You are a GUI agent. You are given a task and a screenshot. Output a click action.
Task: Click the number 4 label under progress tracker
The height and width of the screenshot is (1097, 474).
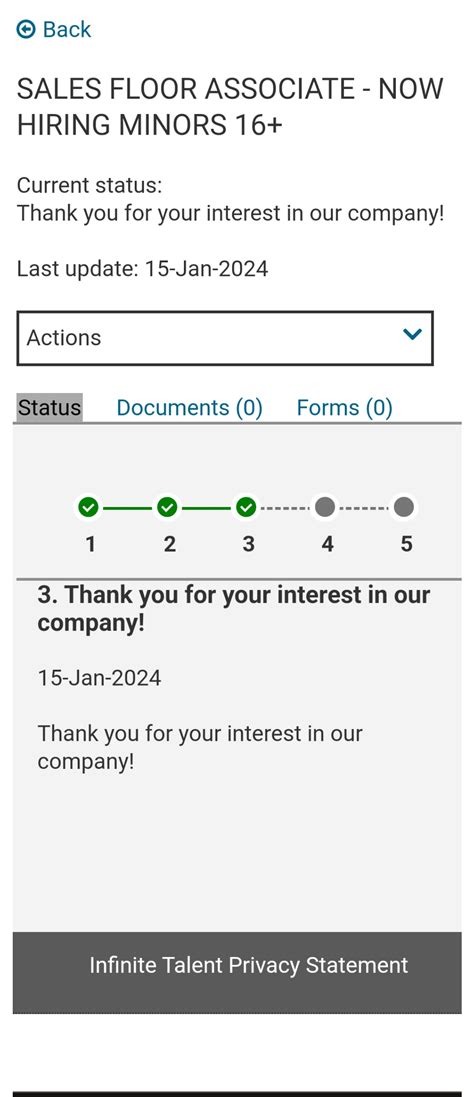pyautogui.click(x=327, y=544)
